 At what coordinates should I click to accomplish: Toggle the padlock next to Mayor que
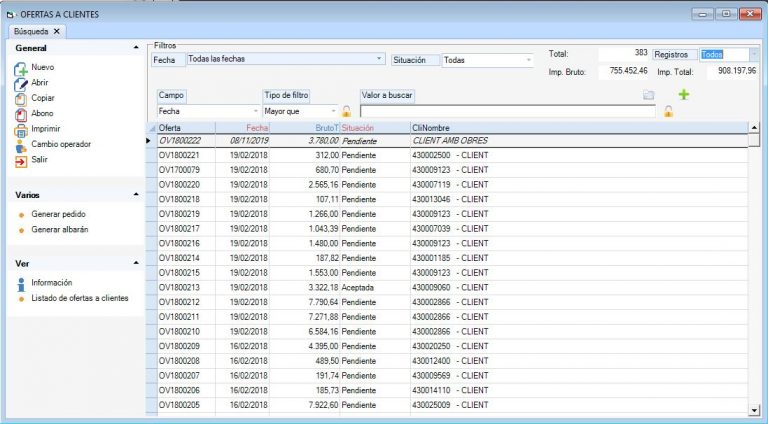coord(346,112)
